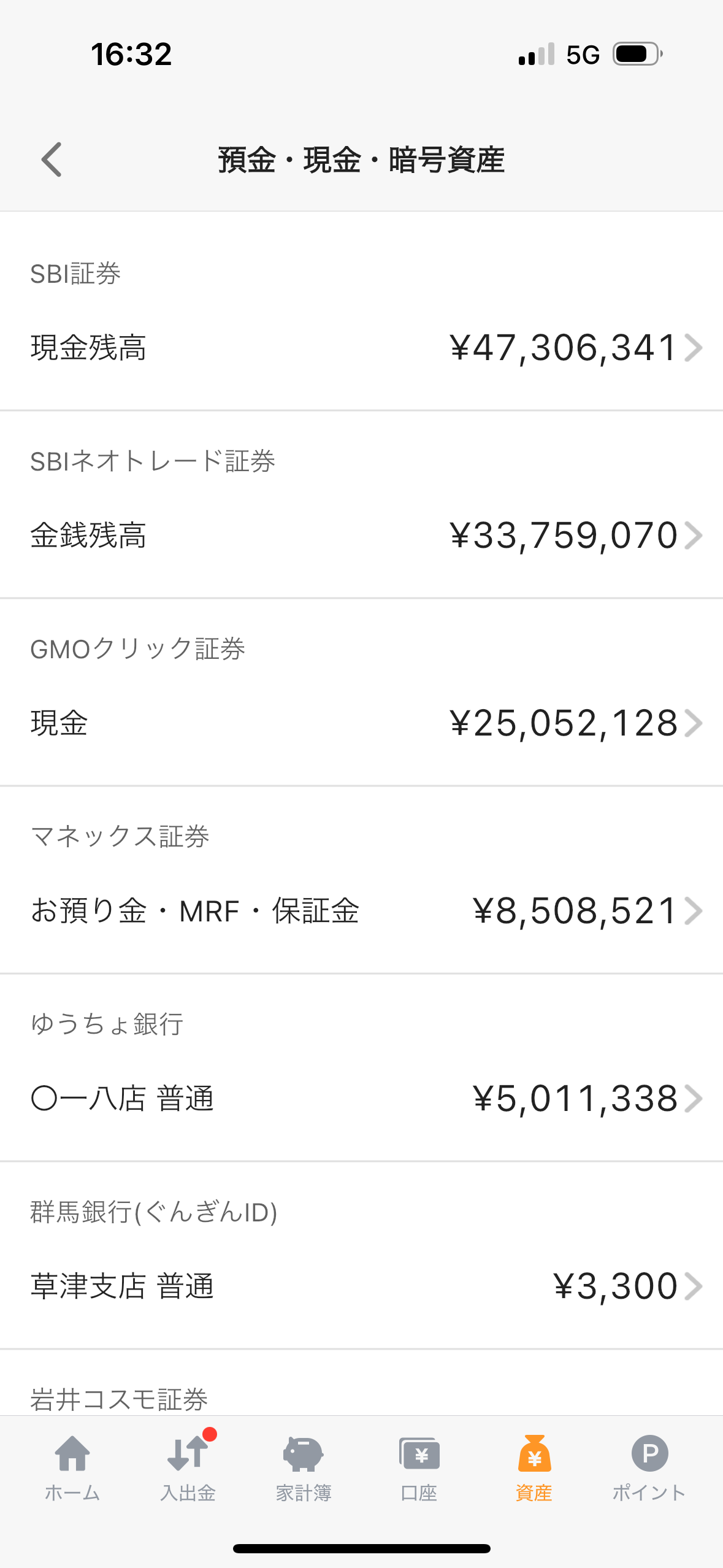Expand SBI証券 現金残高 row chevron
The width and height of the screenshot is (723, 1568).
(693, 348)
